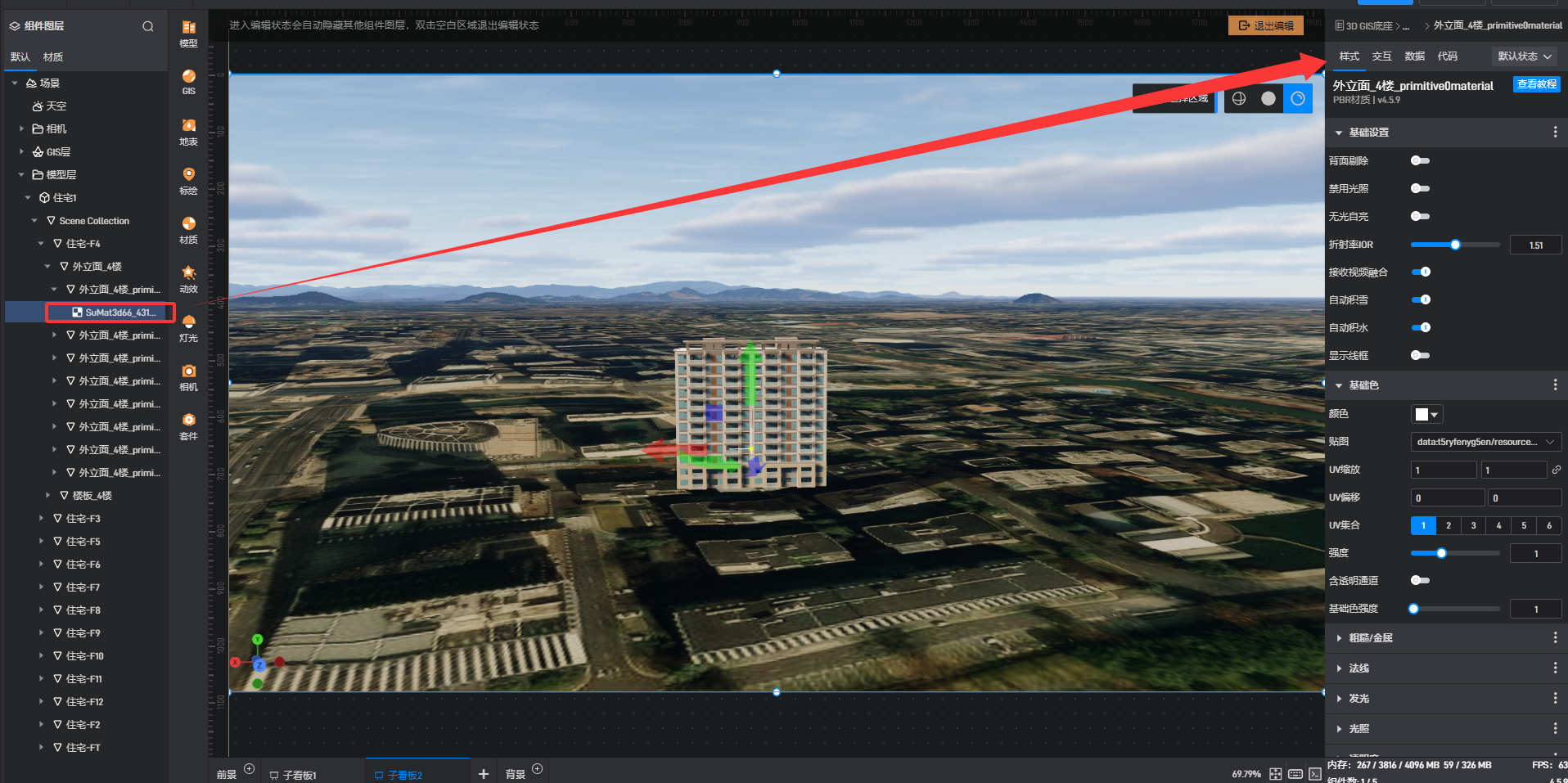Image resolution: width=1568 pixels, height=783 pixels.
Task: Open the 默认状态 dropdown
Action: click(1524, 56)
